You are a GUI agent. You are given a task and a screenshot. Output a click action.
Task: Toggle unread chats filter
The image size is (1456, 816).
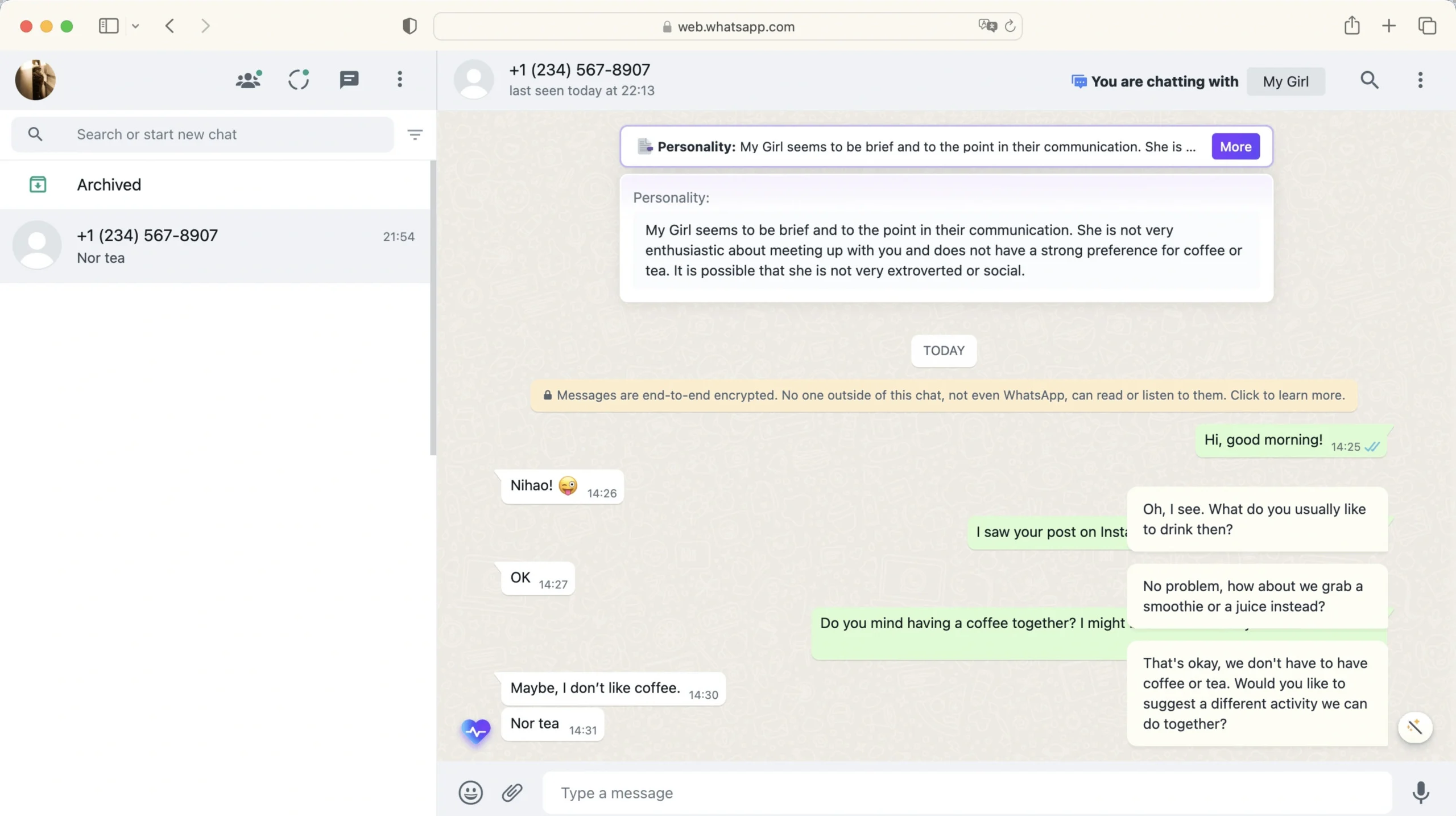[415, 134]
